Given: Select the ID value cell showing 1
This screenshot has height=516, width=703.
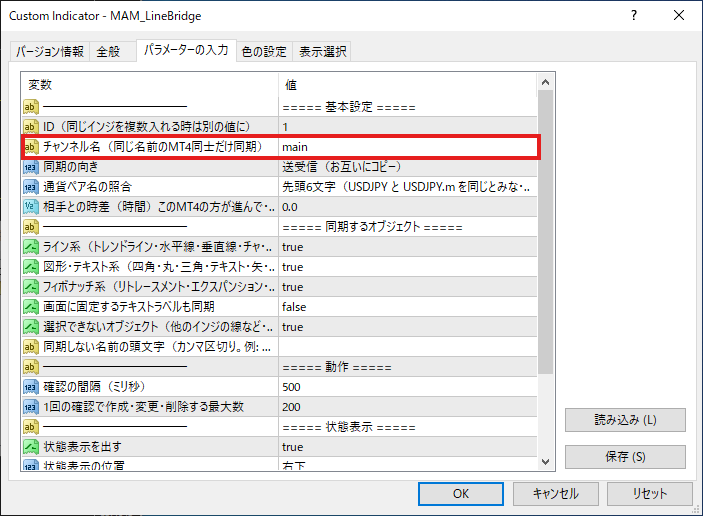Looking at the screenshot, I should pos(407,127).
